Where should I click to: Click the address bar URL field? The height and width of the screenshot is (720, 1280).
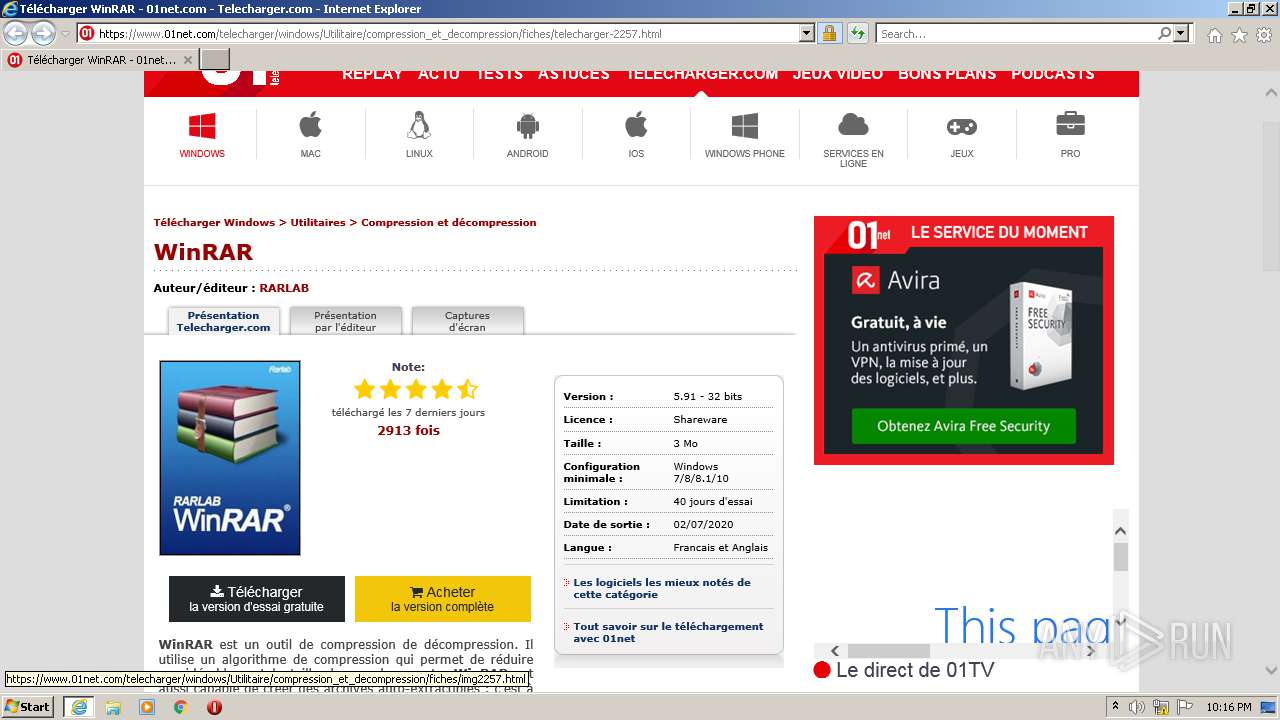447,34
